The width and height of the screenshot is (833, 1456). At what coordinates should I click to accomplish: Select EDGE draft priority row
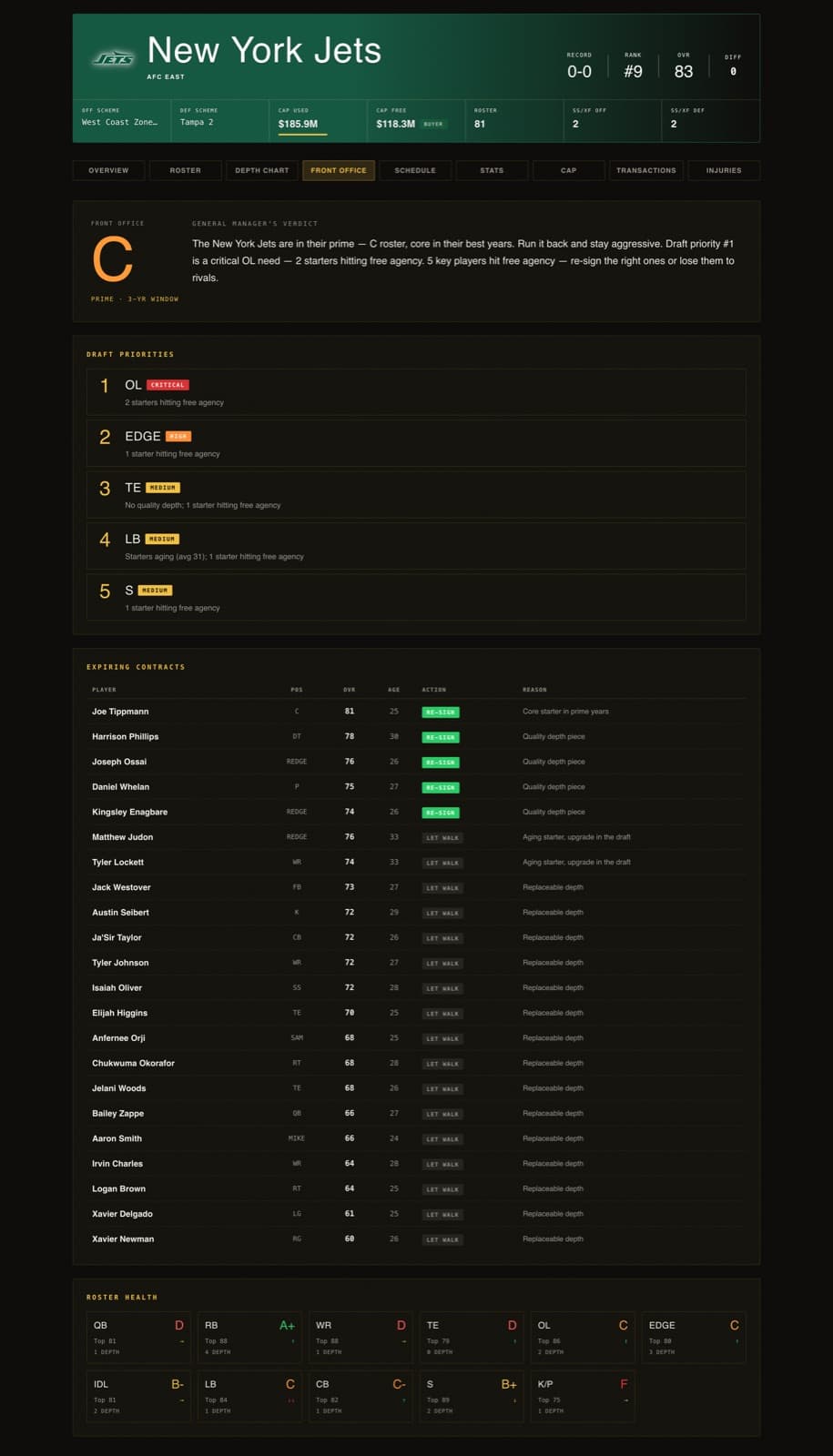tap(416, 443)
